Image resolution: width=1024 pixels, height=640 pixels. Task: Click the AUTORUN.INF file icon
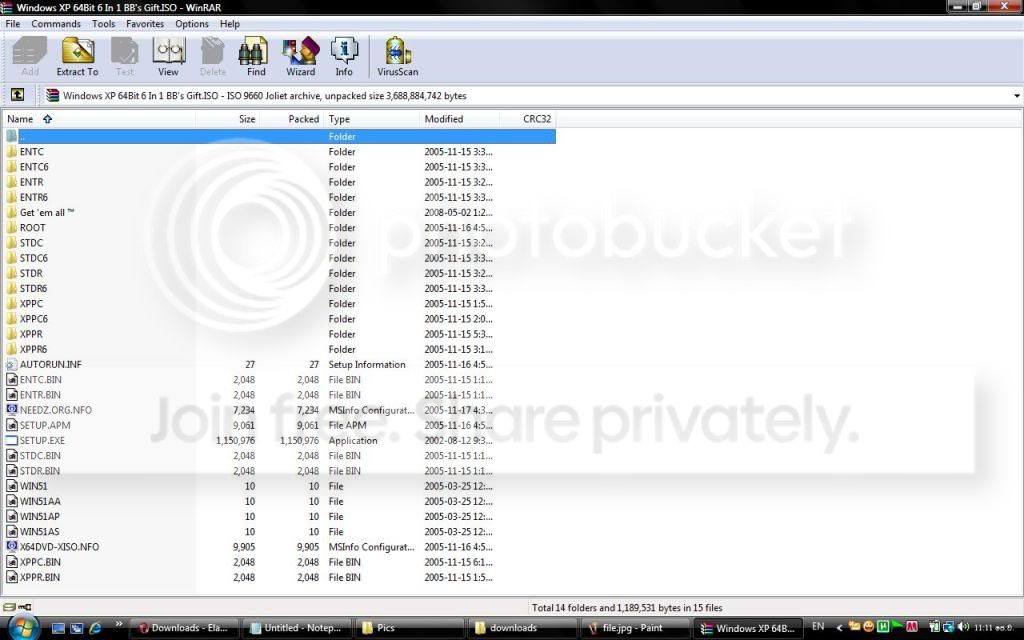(x=11, y=364)
